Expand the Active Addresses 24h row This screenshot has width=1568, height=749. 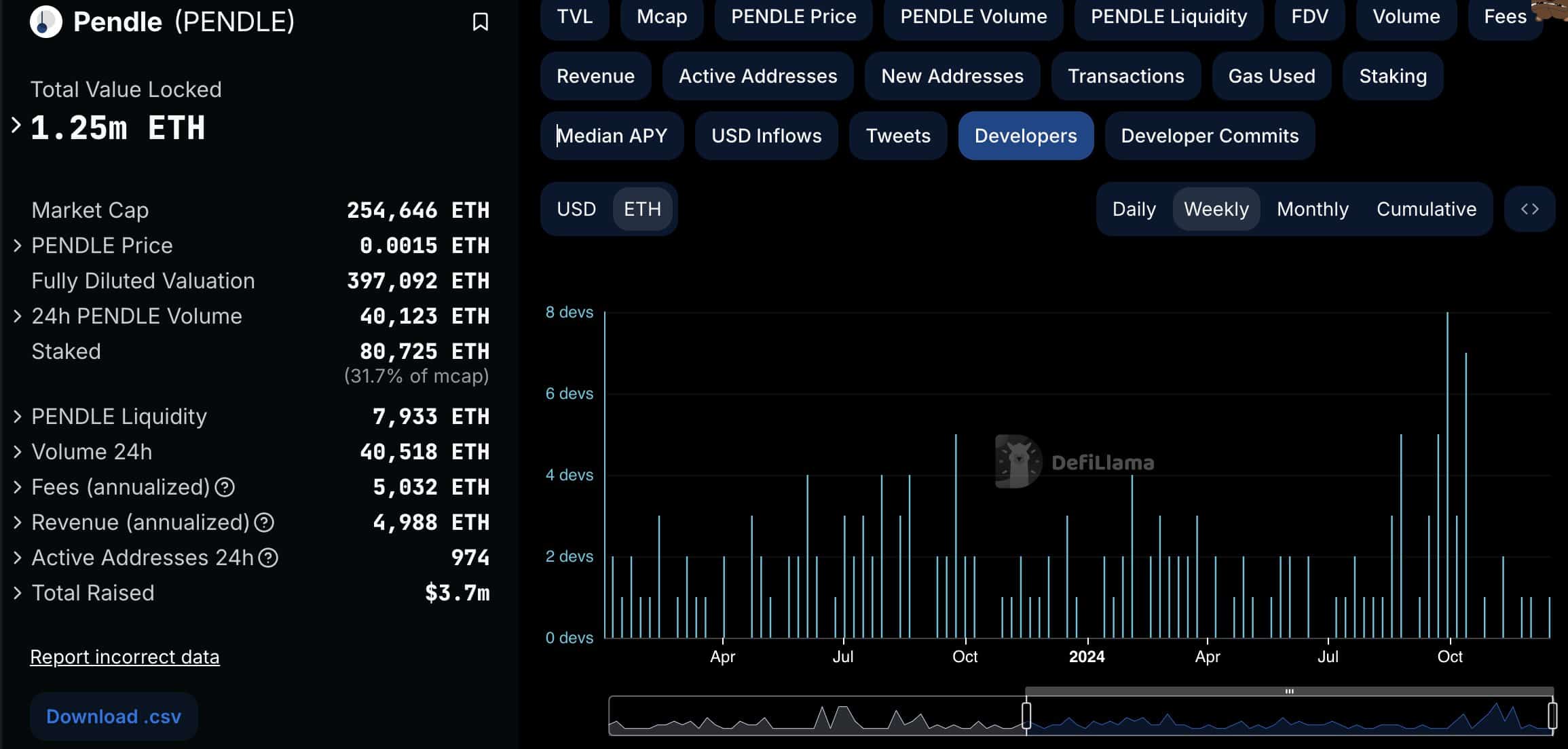pyautogui.click(x=18, y=558)
